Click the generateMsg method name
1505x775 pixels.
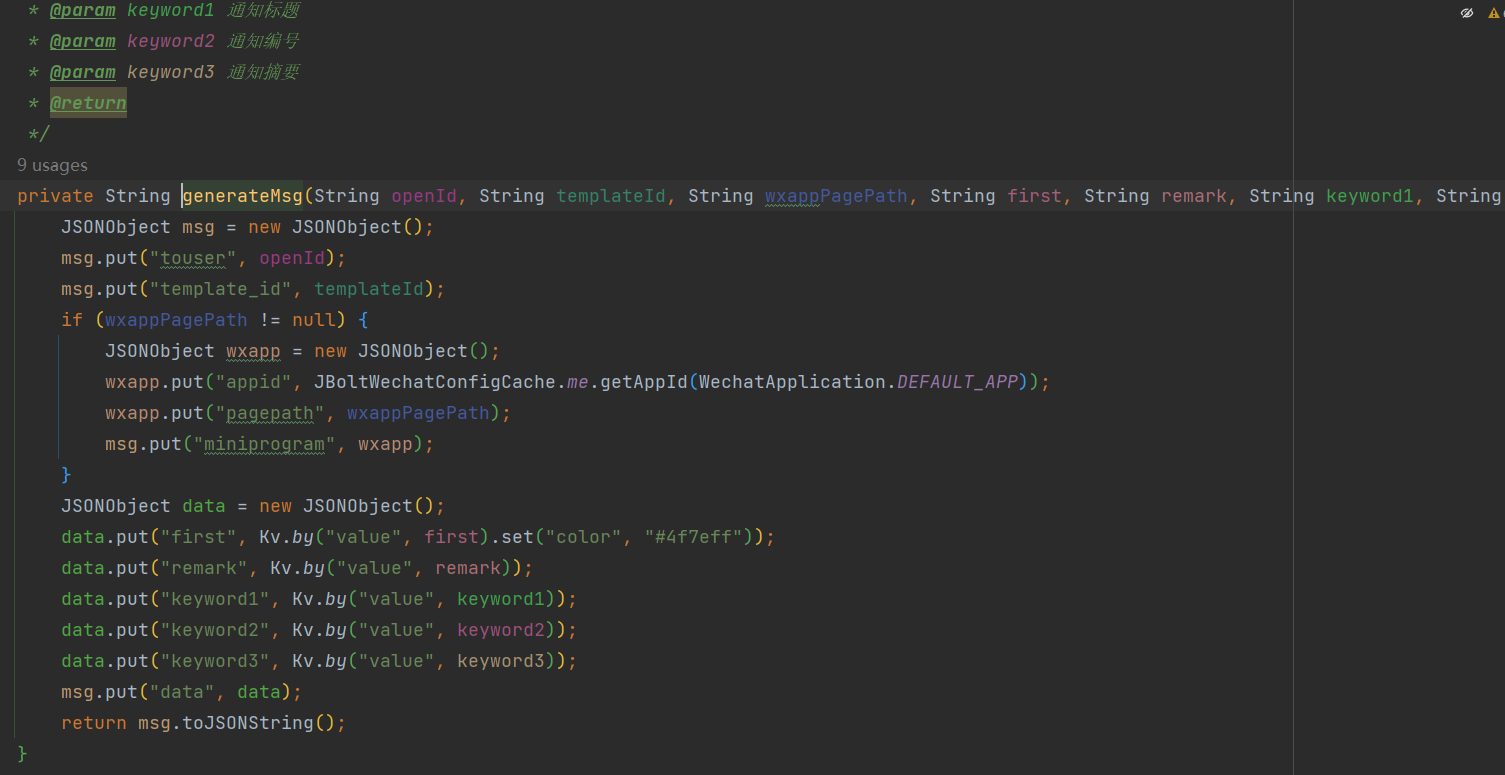[243, 196]
